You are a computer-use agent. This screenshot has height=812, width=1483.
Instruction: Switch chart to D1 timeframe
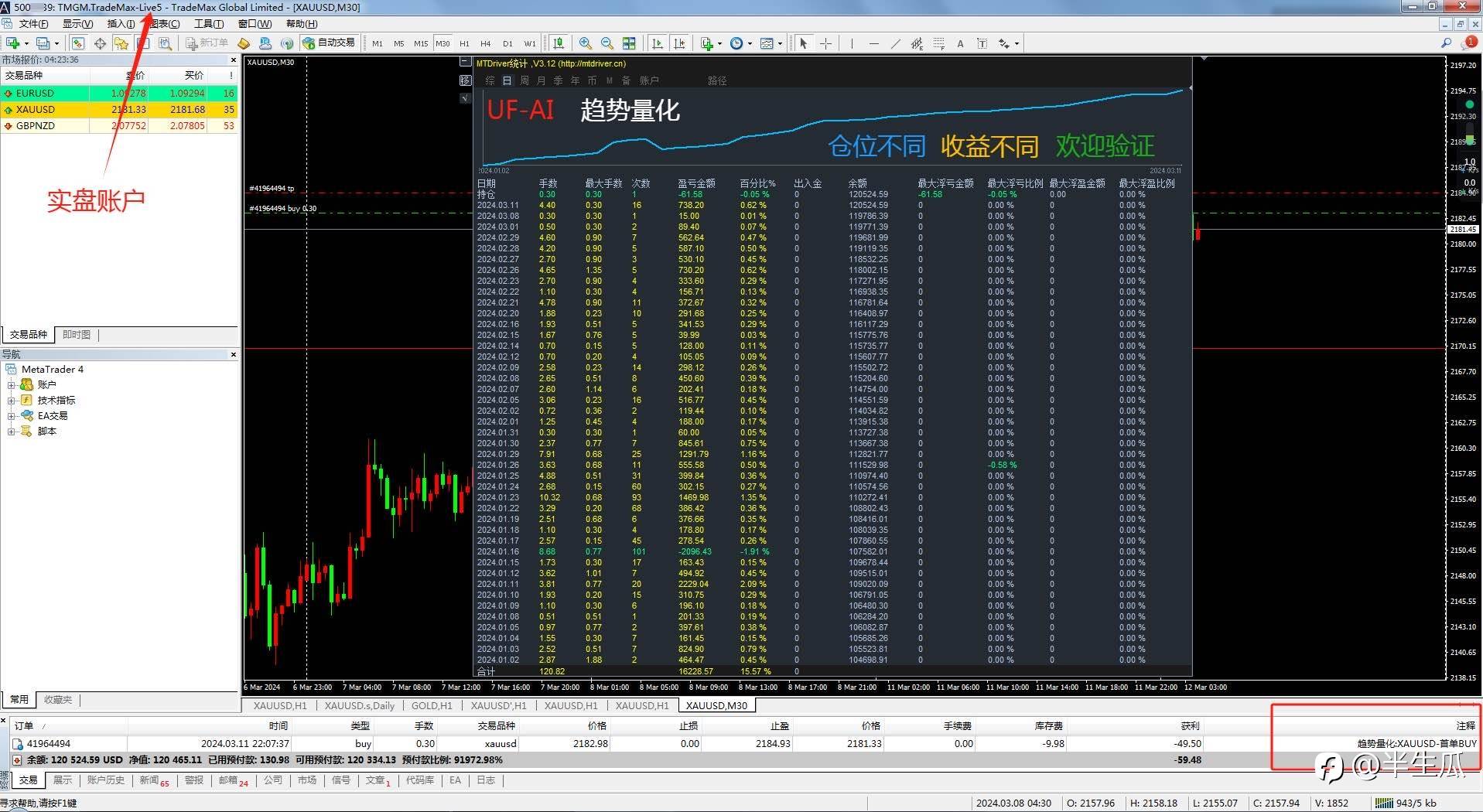(x=507, y=43)
